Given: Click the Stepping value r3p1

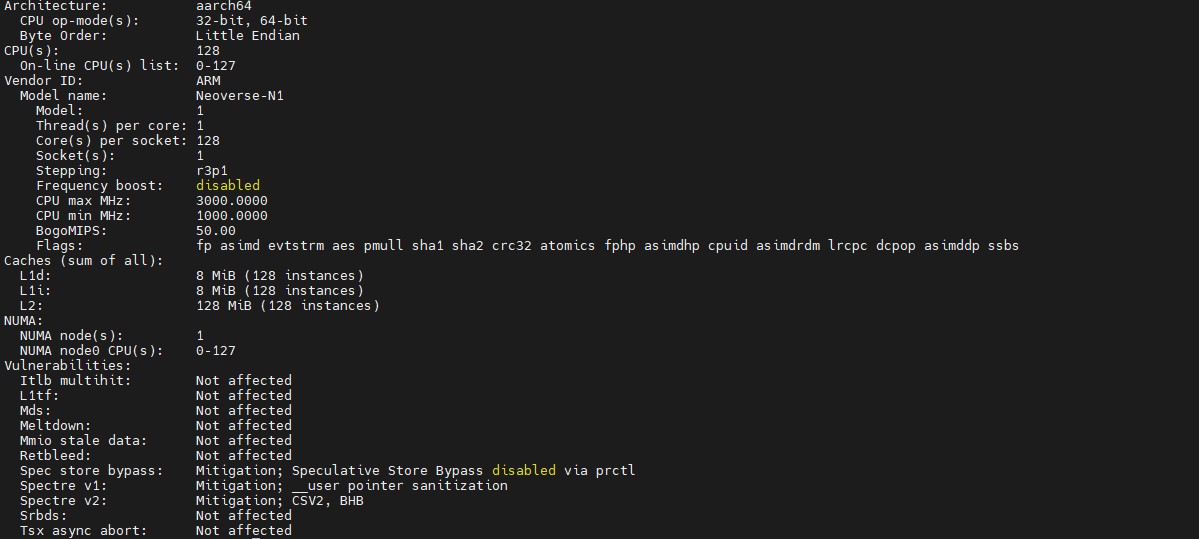Looking at the screenshot, I should [x=211, y=171].
